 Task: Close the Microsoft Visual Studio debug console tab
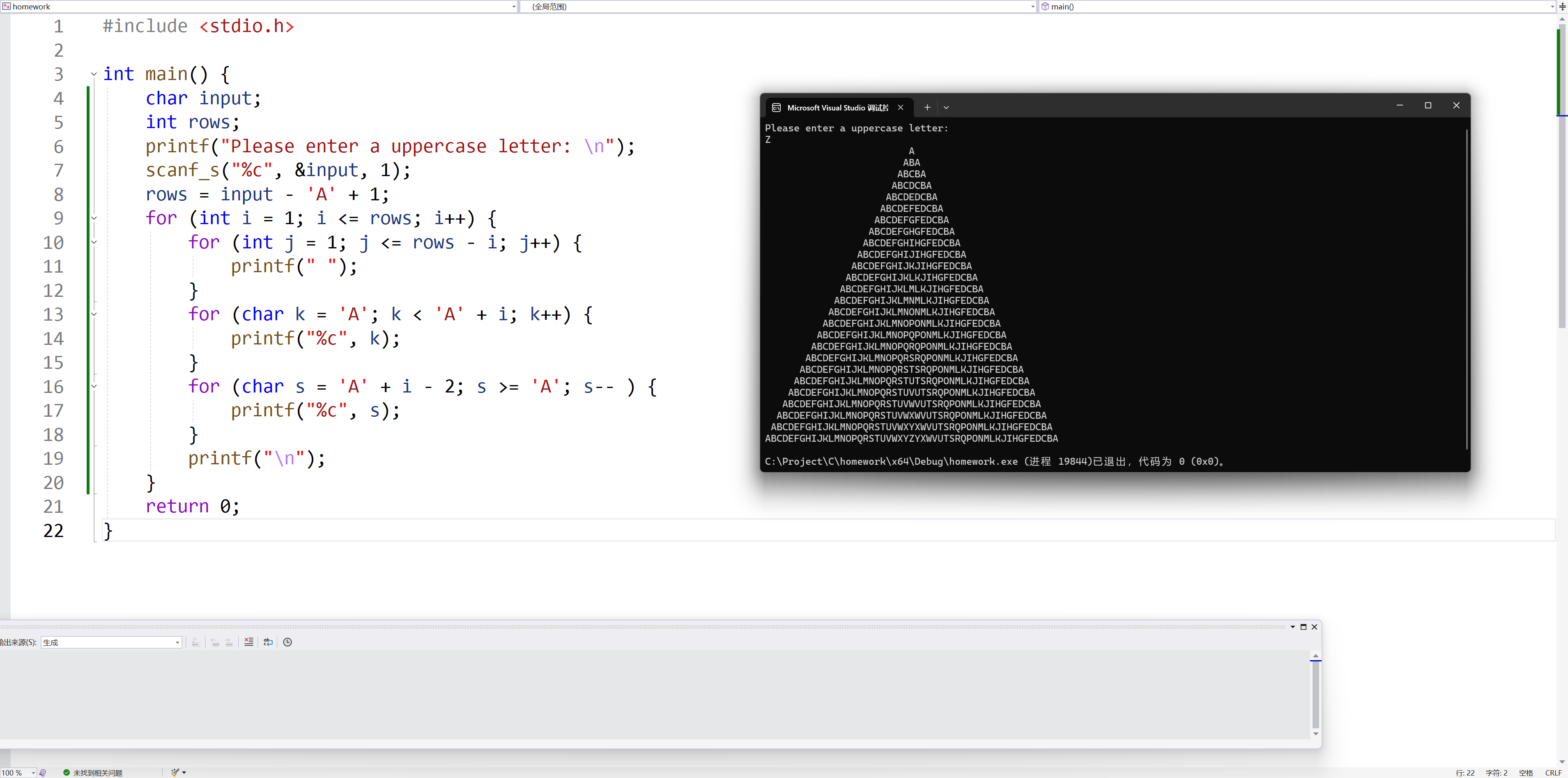(900, 107)
